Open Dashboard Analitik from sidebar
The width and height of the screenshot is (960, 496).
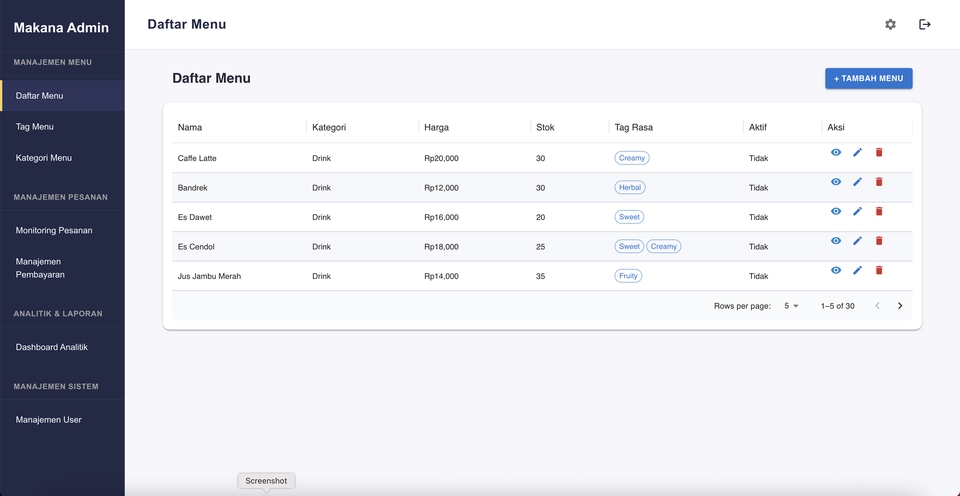52,347
